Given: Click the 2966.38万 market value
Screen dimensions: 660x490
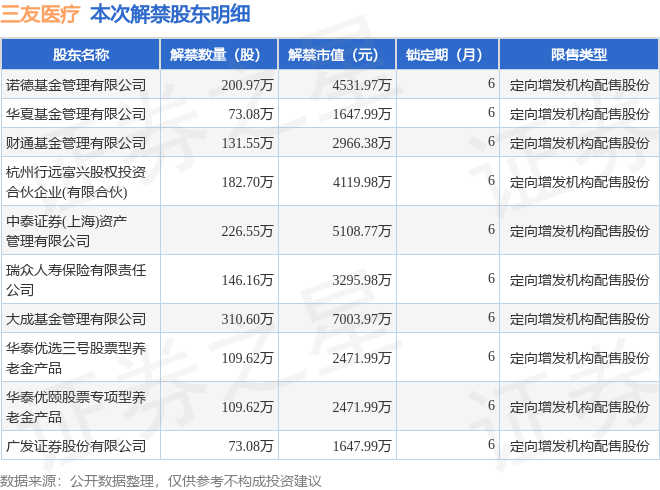Looking at the screenshot, I should click(362, 143).
